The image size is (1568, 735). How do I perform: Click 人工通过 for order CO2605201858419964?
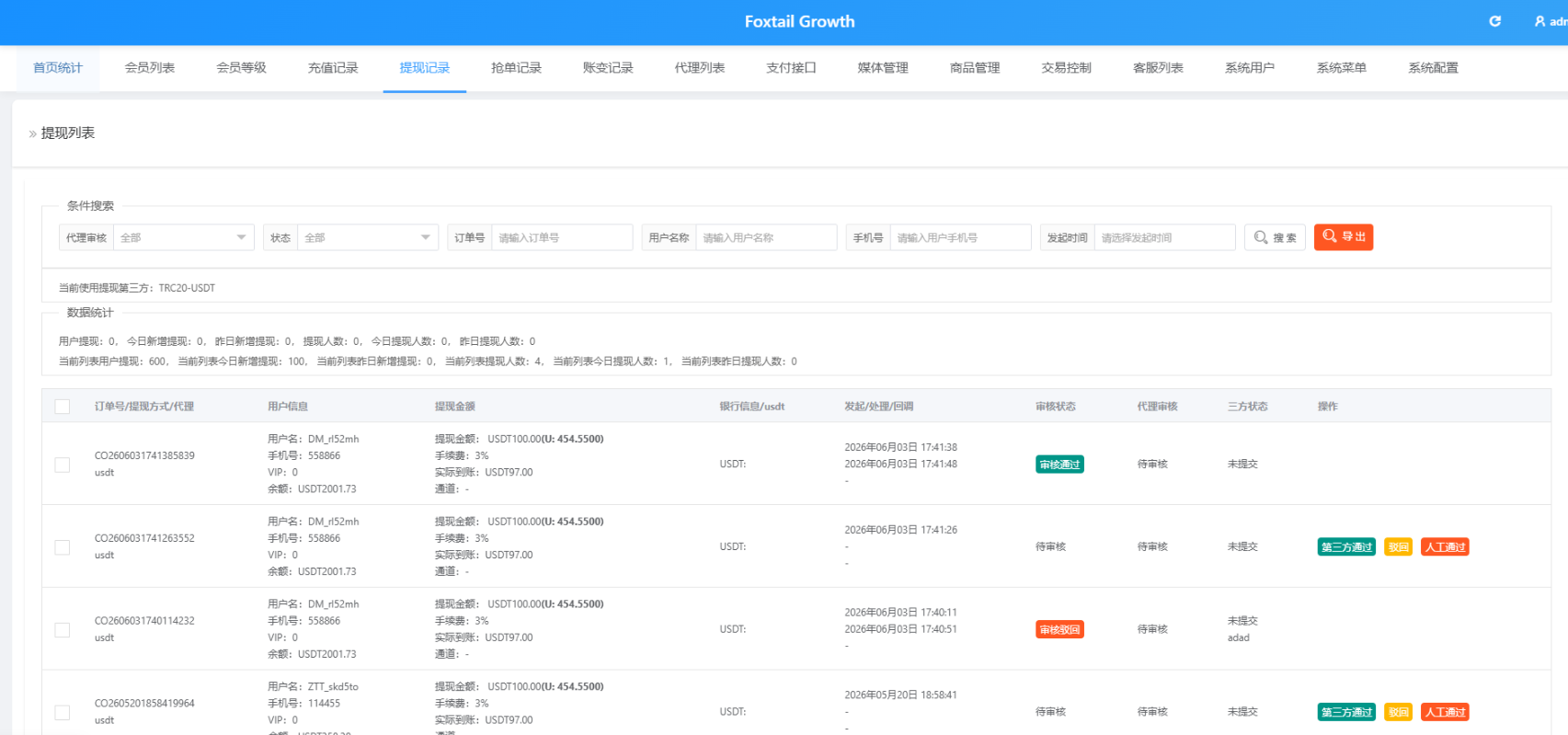point(1445,712)
